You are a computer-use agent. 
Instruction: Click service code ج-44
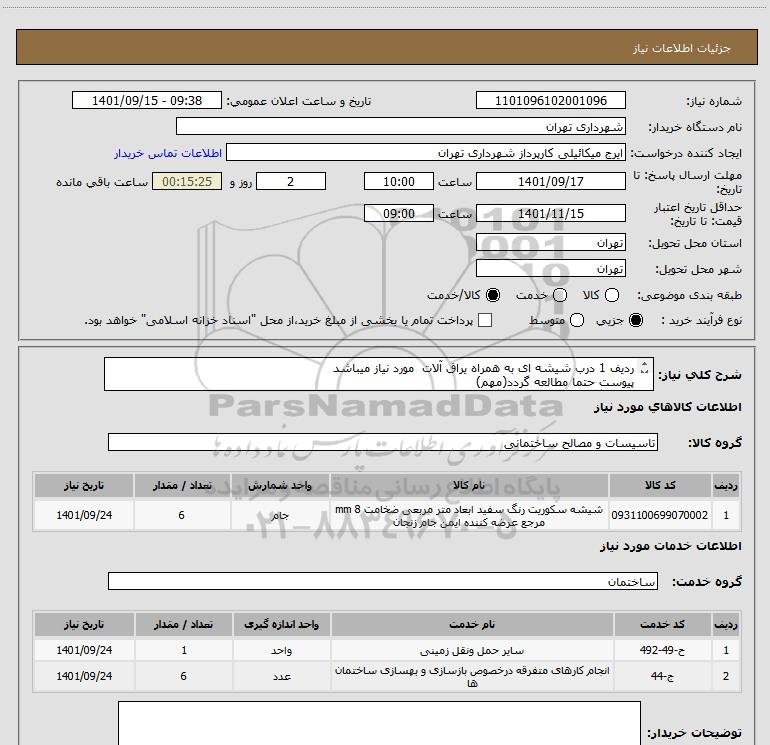tap(662, 676)
